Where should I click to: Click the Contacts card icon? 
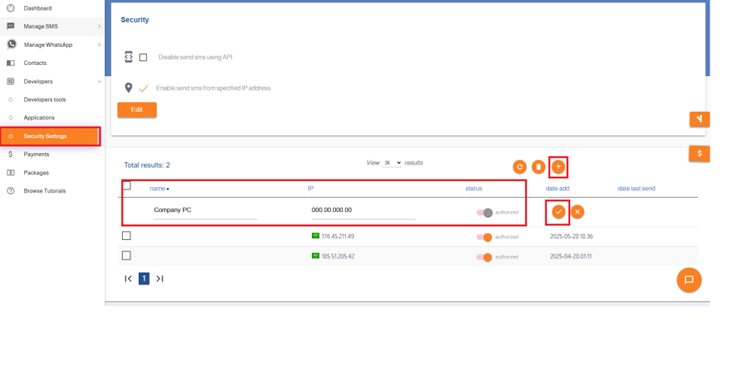pos(10,63)
